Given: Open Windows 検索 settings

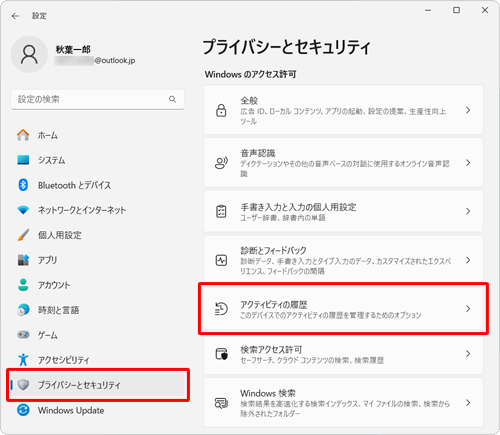Looking at the screenshot, I should [x=343, y=403].
